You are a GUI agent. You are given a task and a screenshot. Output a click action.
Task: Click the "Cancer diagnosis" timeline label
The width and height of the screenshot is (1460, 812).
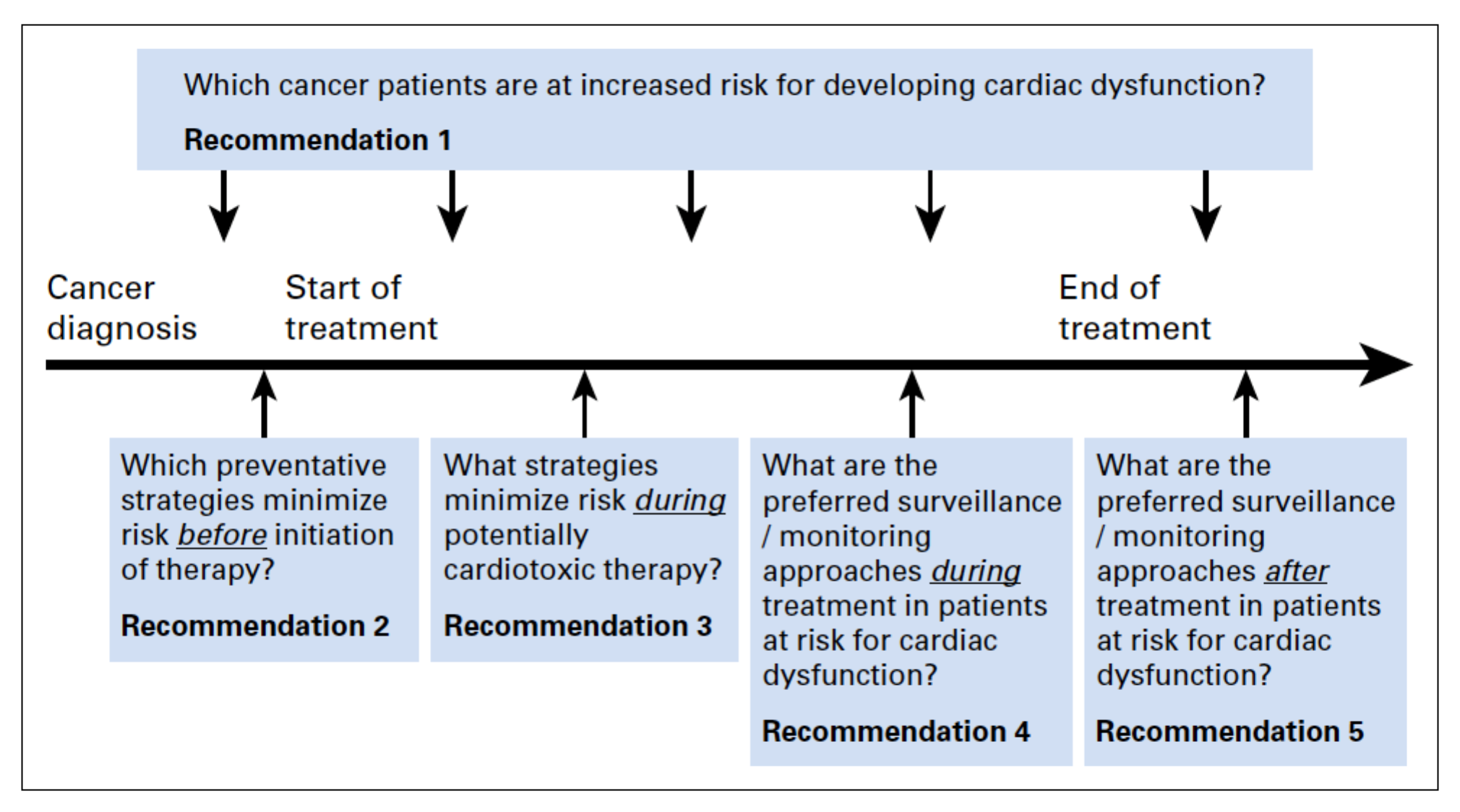[x=121, y=308]
